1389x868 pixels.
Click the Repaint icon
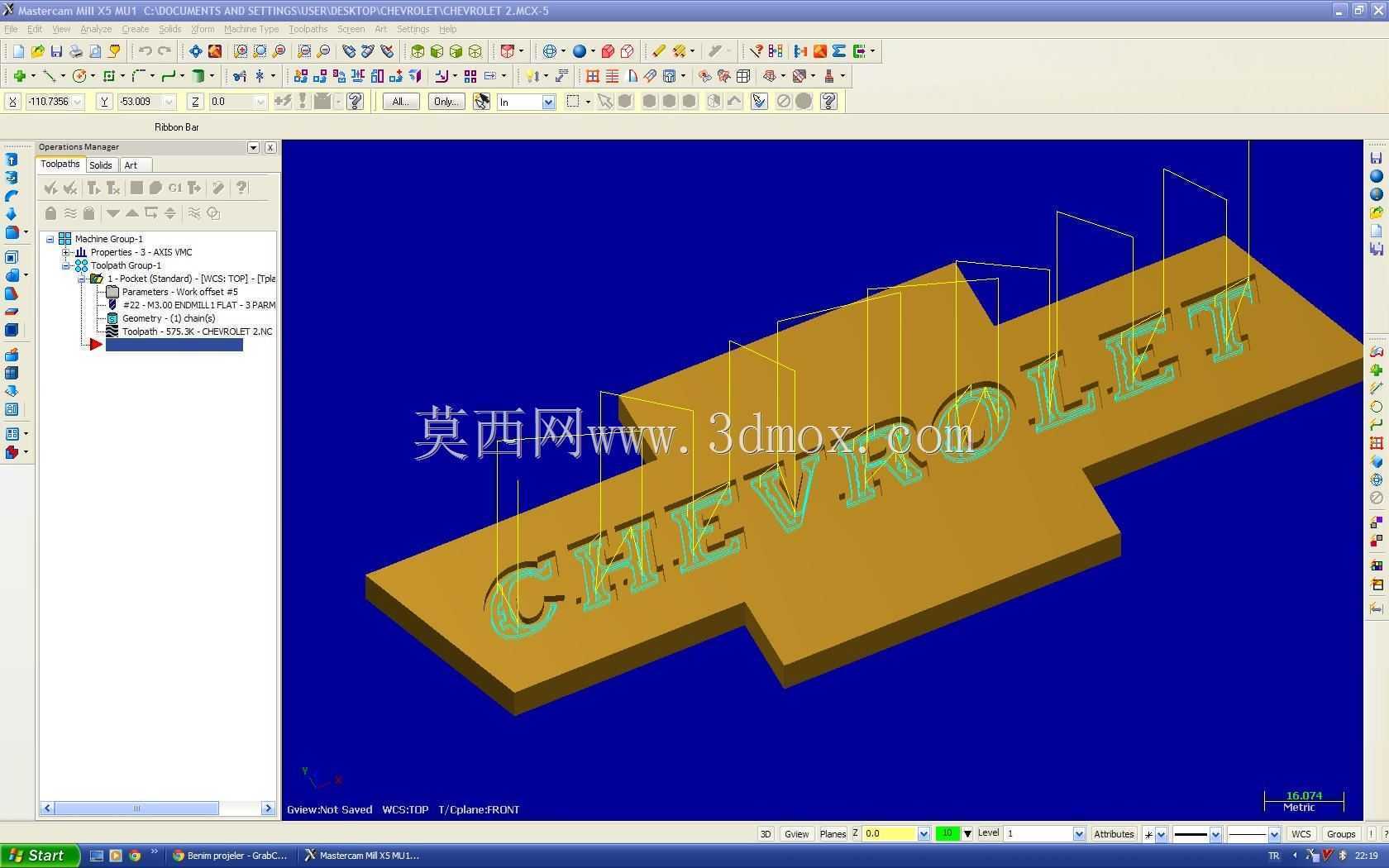coord(215,51)
